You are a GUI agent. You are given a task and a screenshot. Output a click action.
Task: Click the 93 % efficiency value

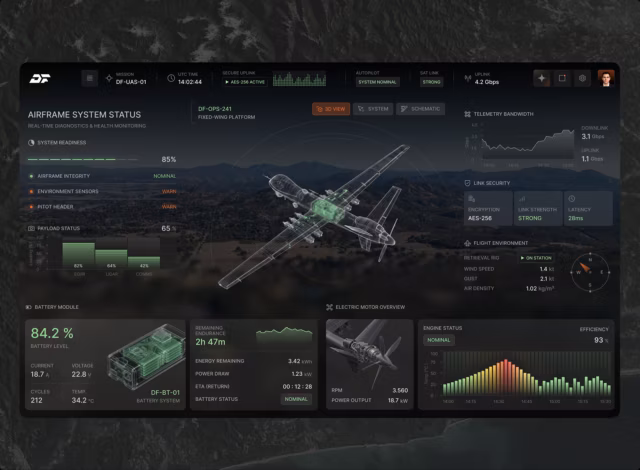[x=601, y=340]
